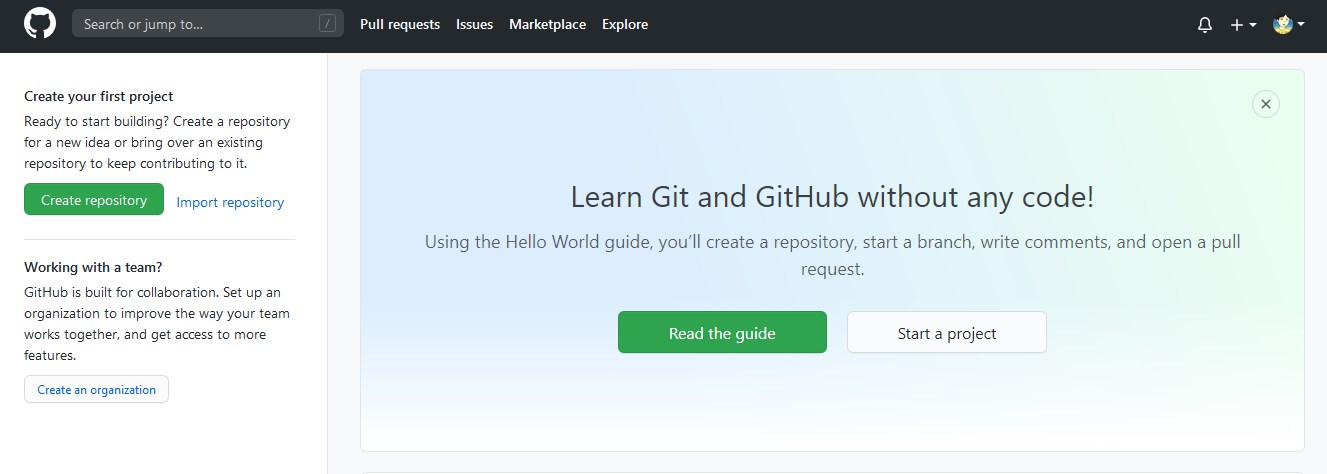The image size is (1327, 474).
Task: Open the Pull requests page
Action: click(400, 24)
